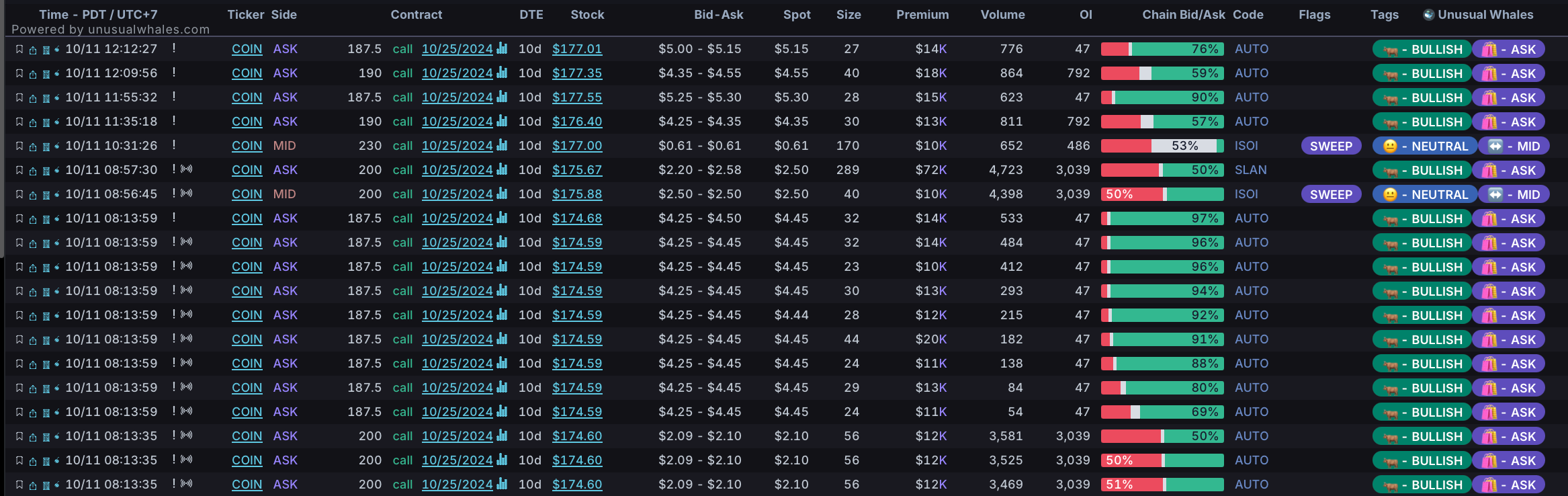Sort by the Chain Bid/Ask column header

[x=1184, y=14]
